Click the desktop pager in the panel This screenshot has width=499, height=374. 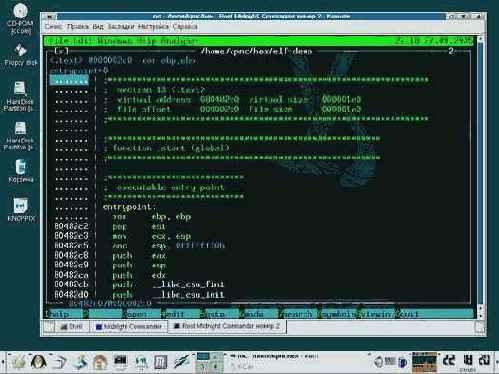pos(209,361)
